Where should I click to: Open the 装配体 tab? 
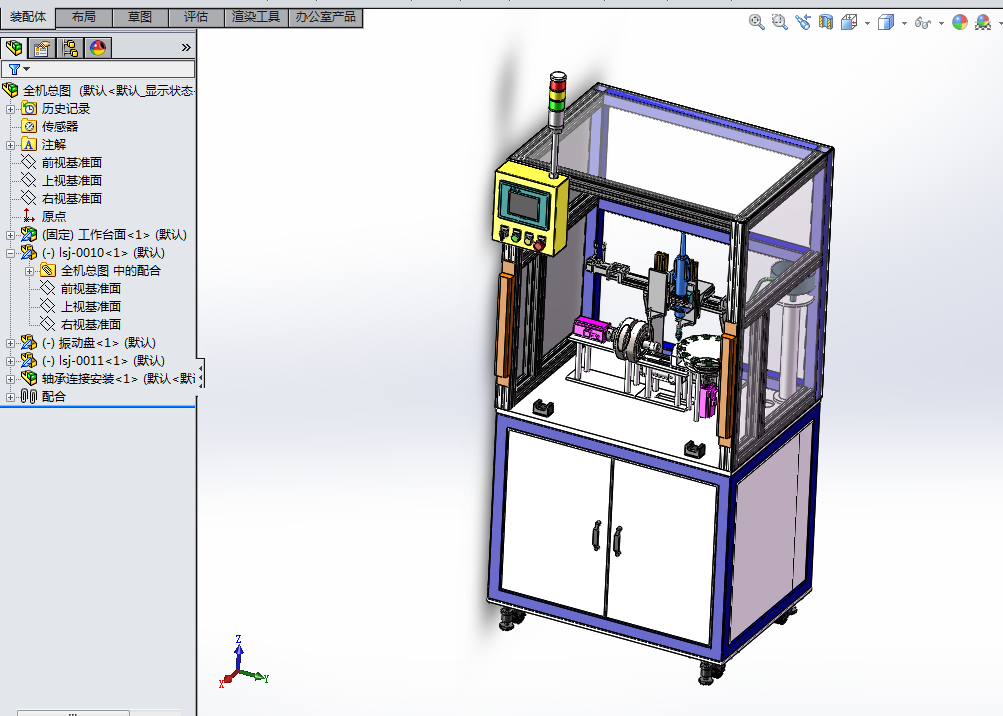[x=28, y=17]
